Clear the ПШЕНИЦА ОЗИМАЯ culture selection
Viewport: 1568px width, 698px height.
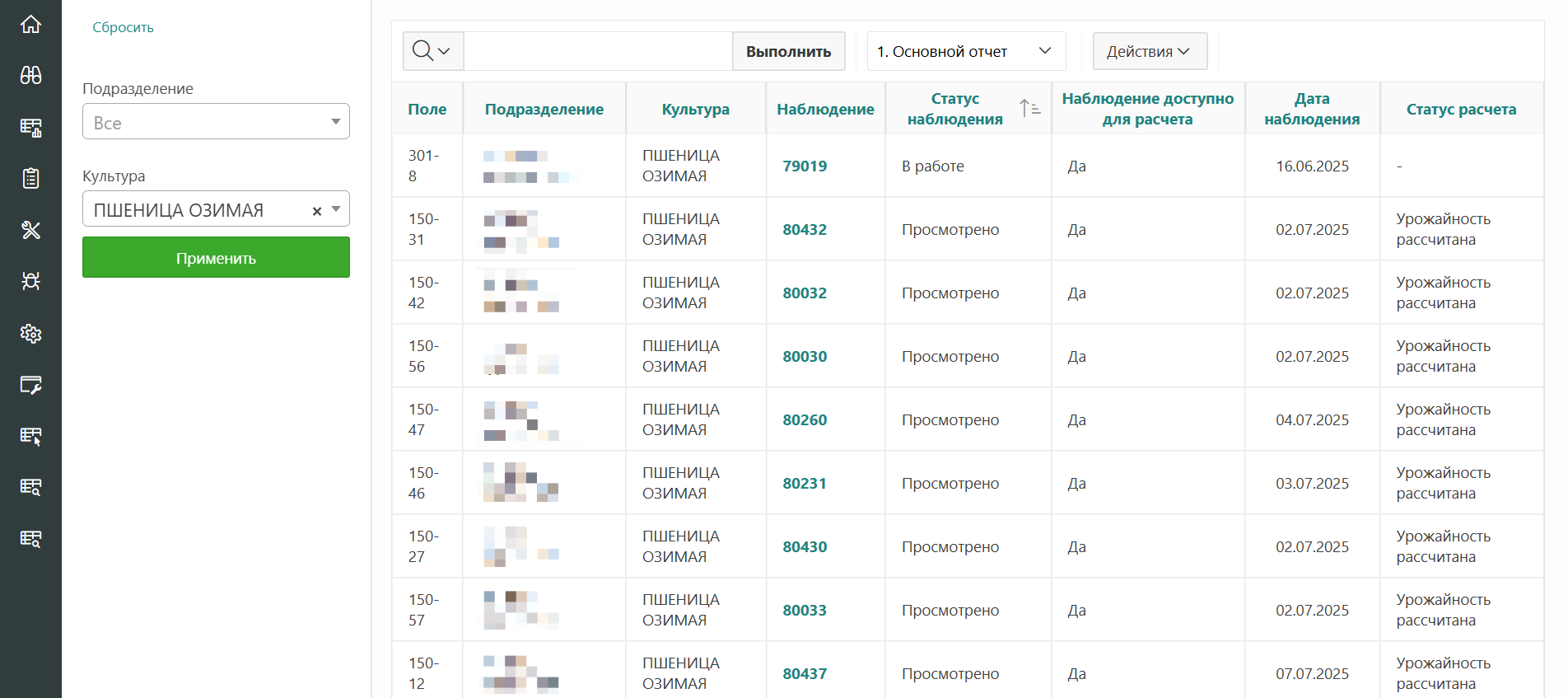click(x=316, y=211)
